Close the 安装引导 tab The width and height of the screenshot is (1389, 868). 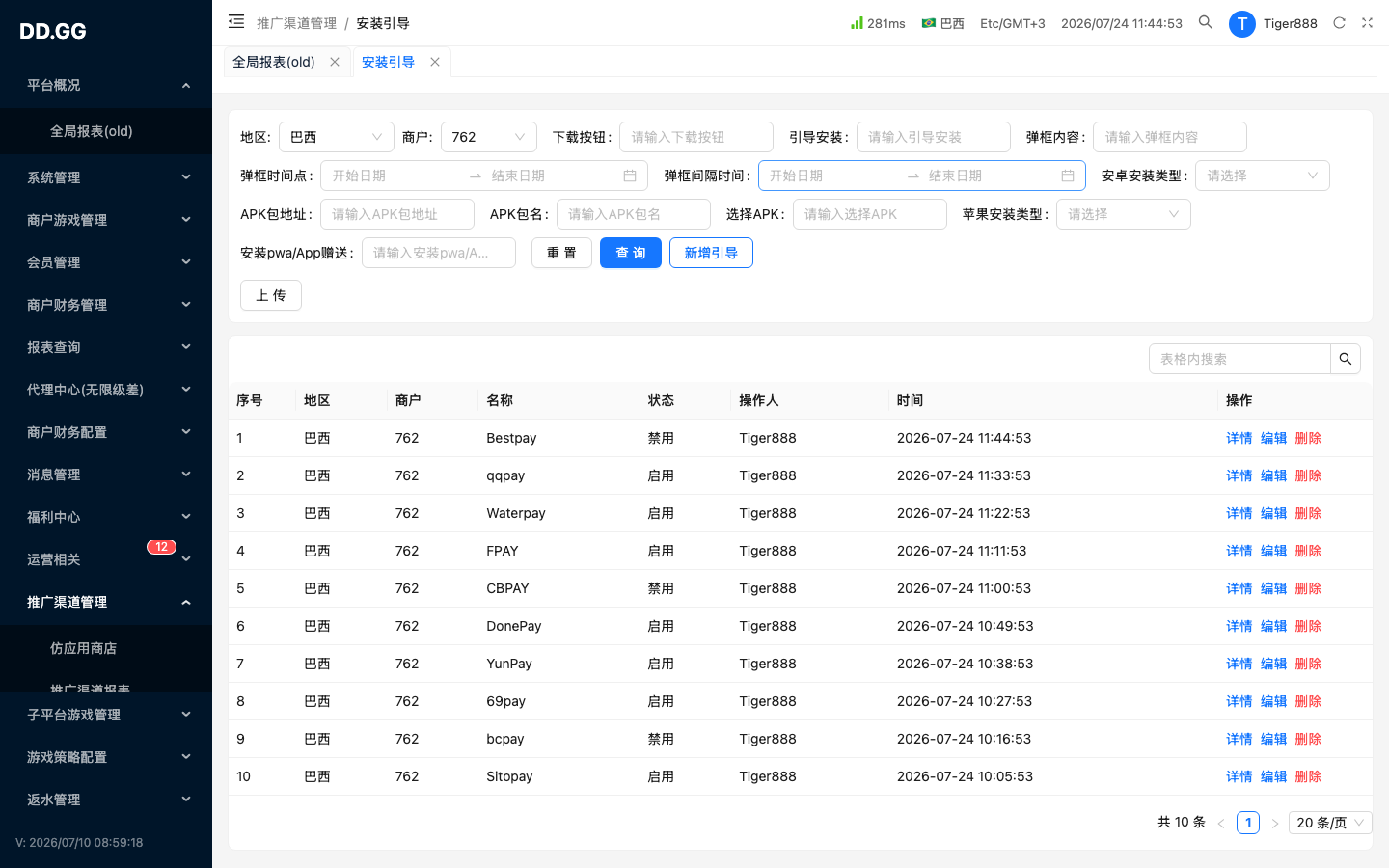435,62
